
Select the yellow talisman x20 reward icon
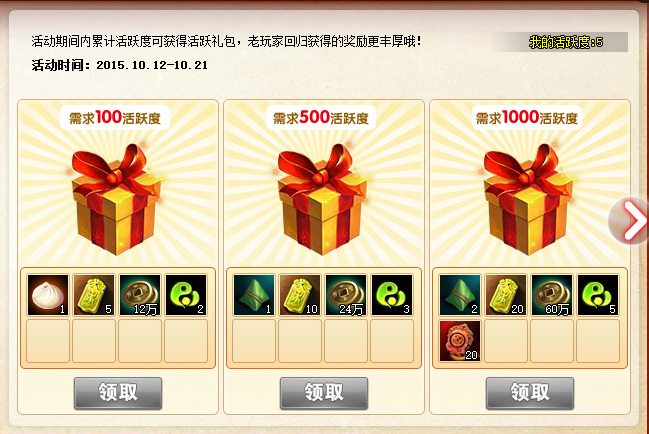point(506,295)
